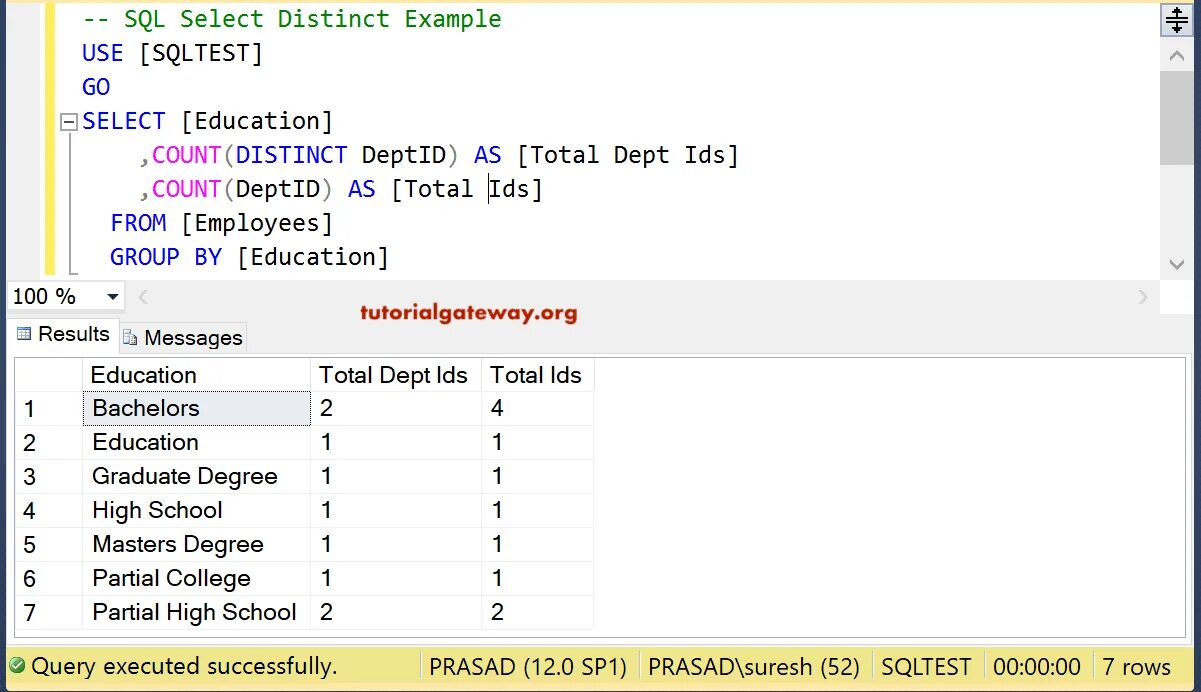The width and height of the screenshot is (1201, 692).
Task: Click the grid select-all corner cell
Action: [49, 375]
